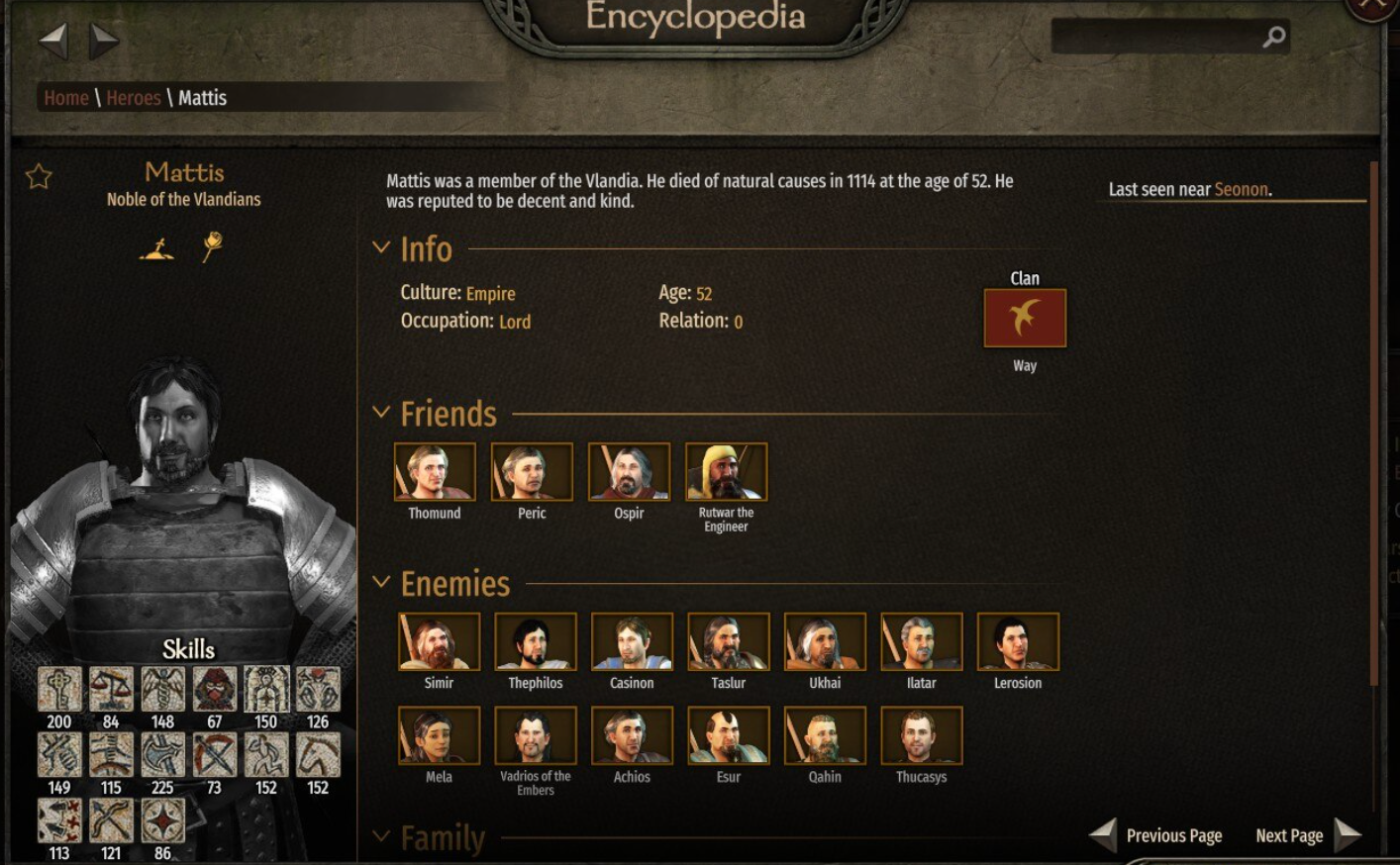The width and height of the screenshot is (1400, 865).
Task: Expand the Family section chevron
Action: pyautogui.click(x=381, y=836)
